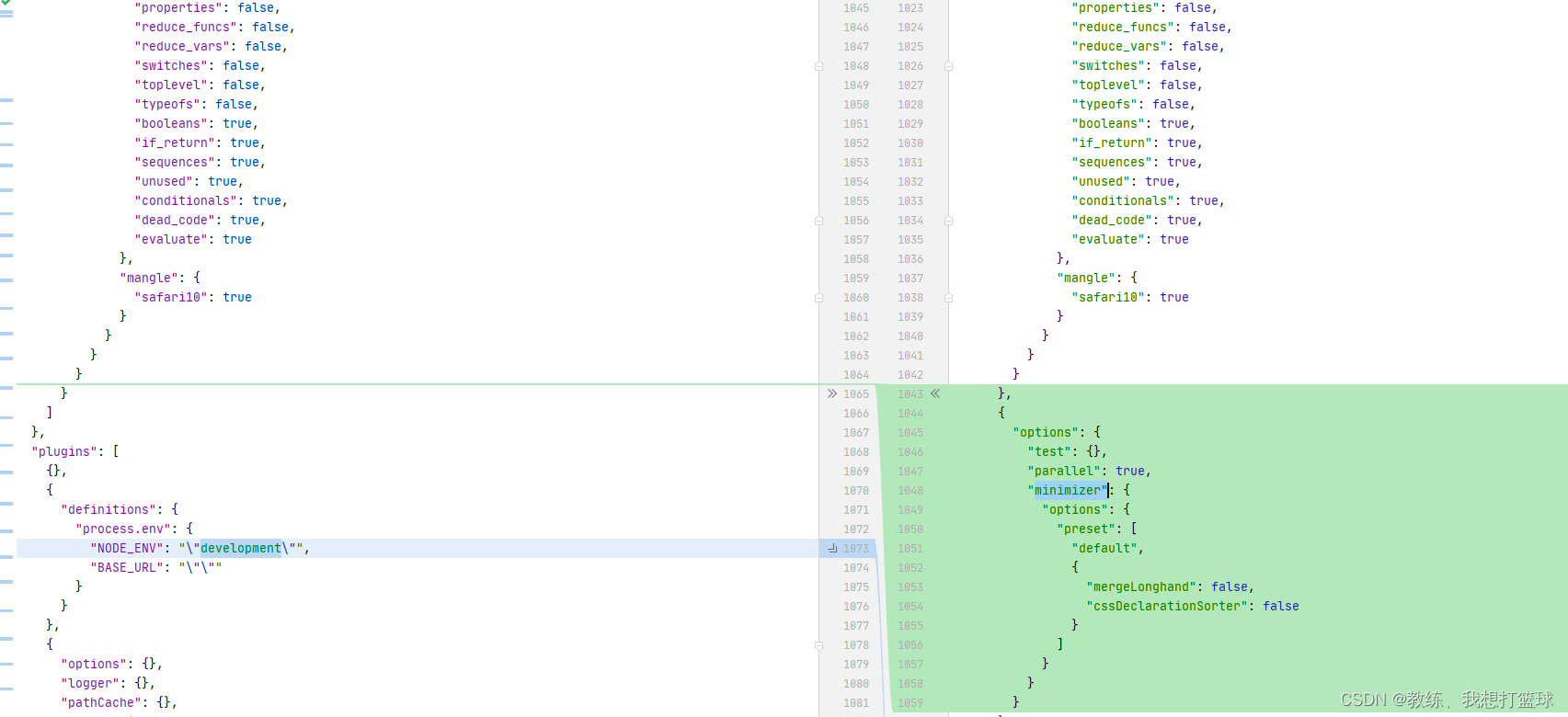Screen dimensions: 1568x717
Task: Click "BASE_URL" key in left pane
Action: click(x=127, y=567)
